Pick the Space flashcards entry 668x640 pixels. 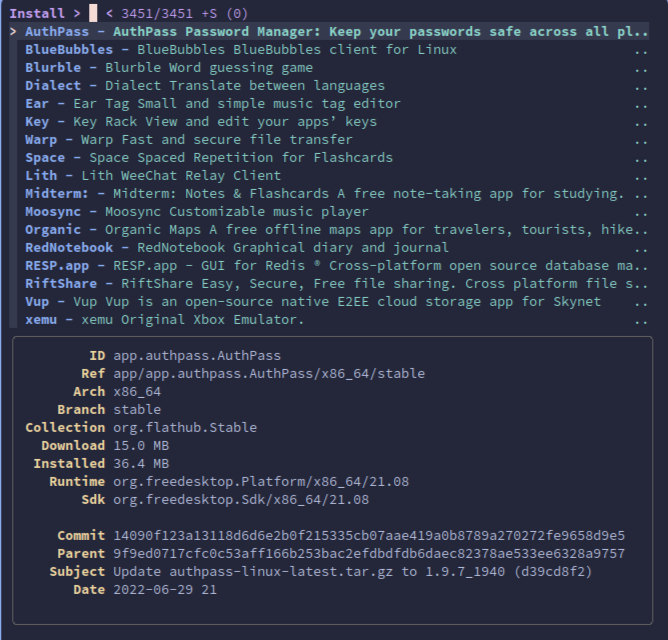[209, 157]
